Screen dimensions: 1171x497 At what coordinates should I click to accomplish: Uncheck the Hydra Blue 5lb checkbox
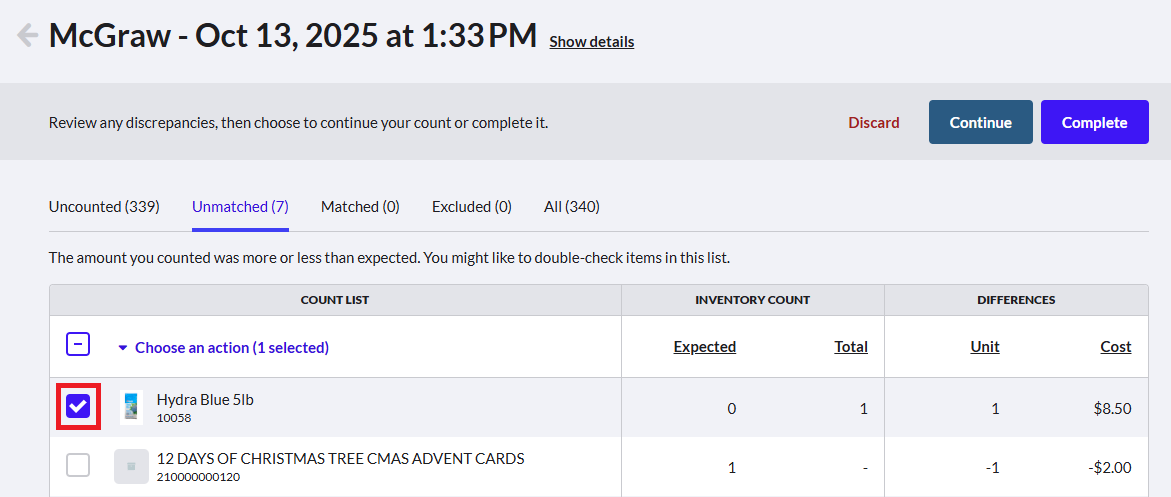[78, 407]
